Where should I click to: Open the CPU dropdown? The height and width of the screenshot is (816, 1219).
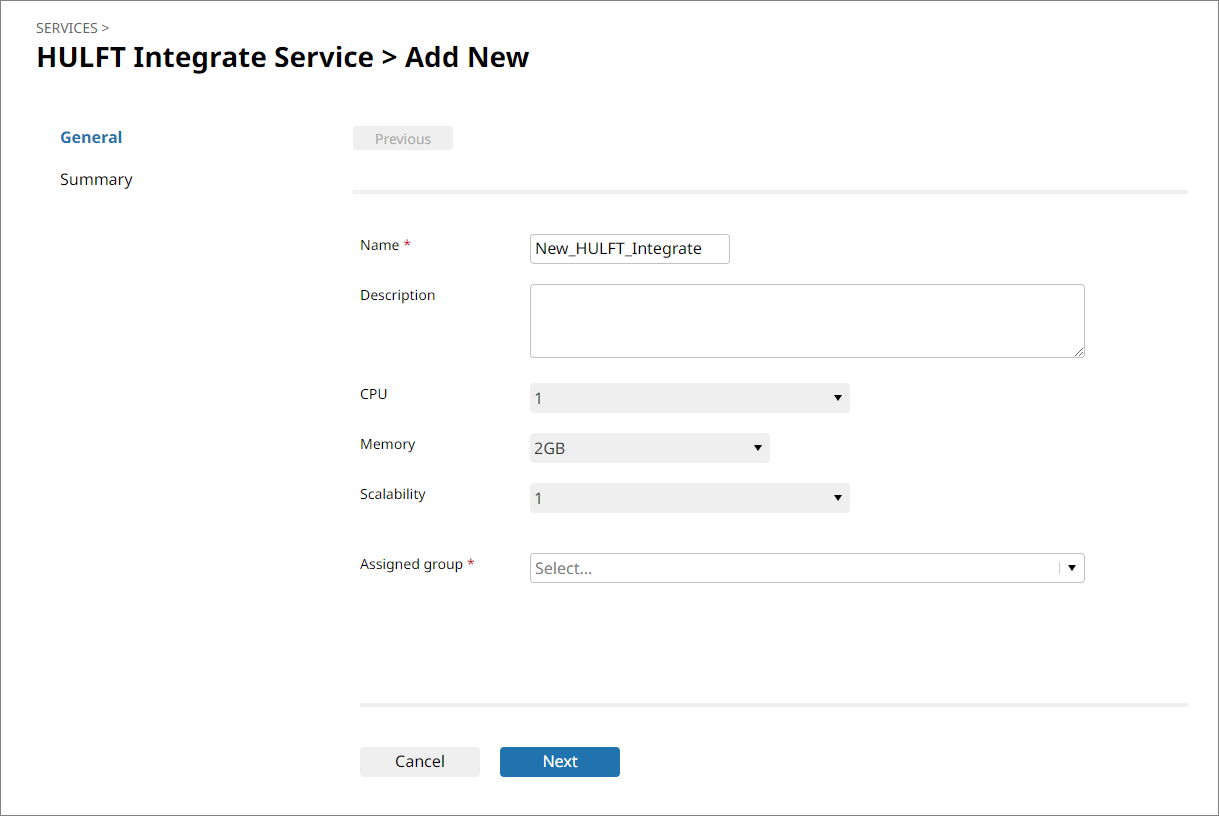[689, 398]
